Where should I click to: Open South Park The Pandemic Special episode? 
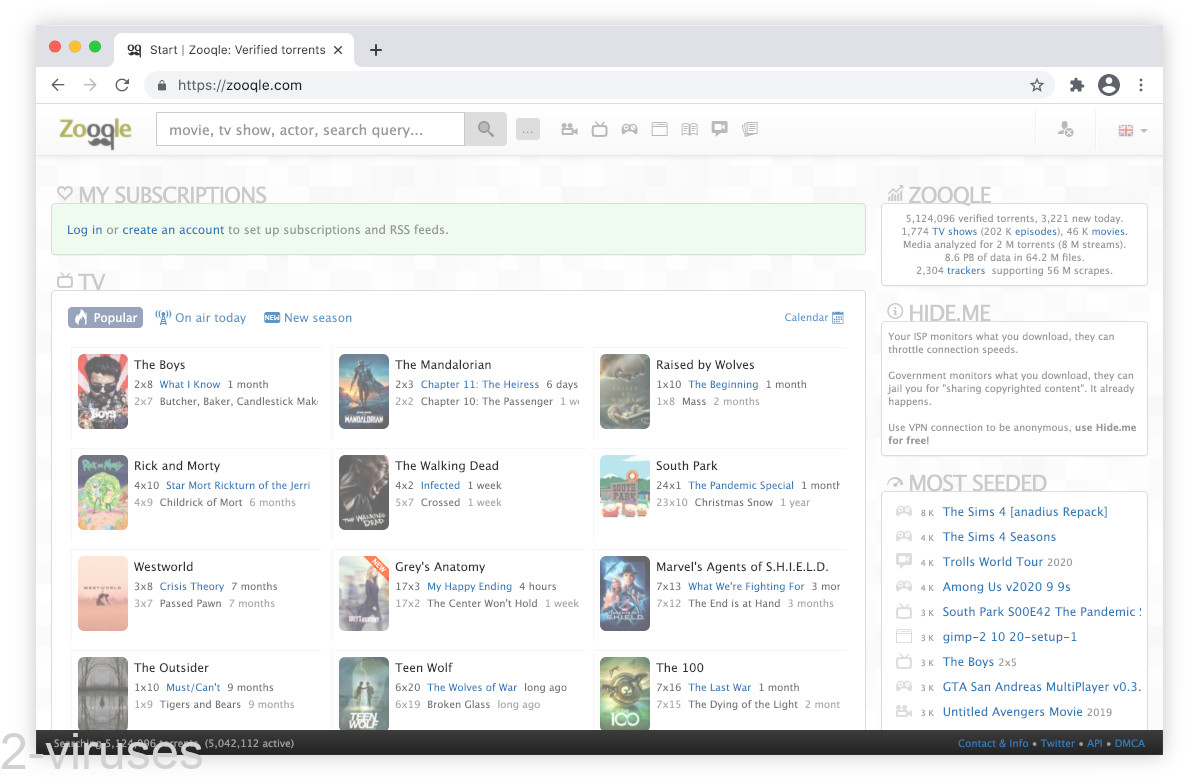click(741, 485)
